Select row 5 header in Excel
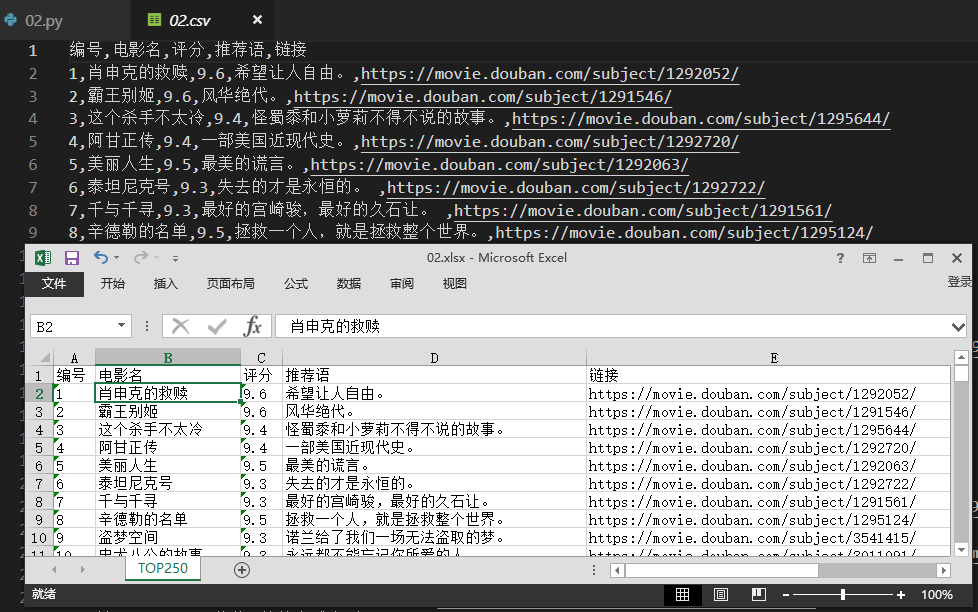Viewport: 978px width, 612px height. tap(39, 448)
